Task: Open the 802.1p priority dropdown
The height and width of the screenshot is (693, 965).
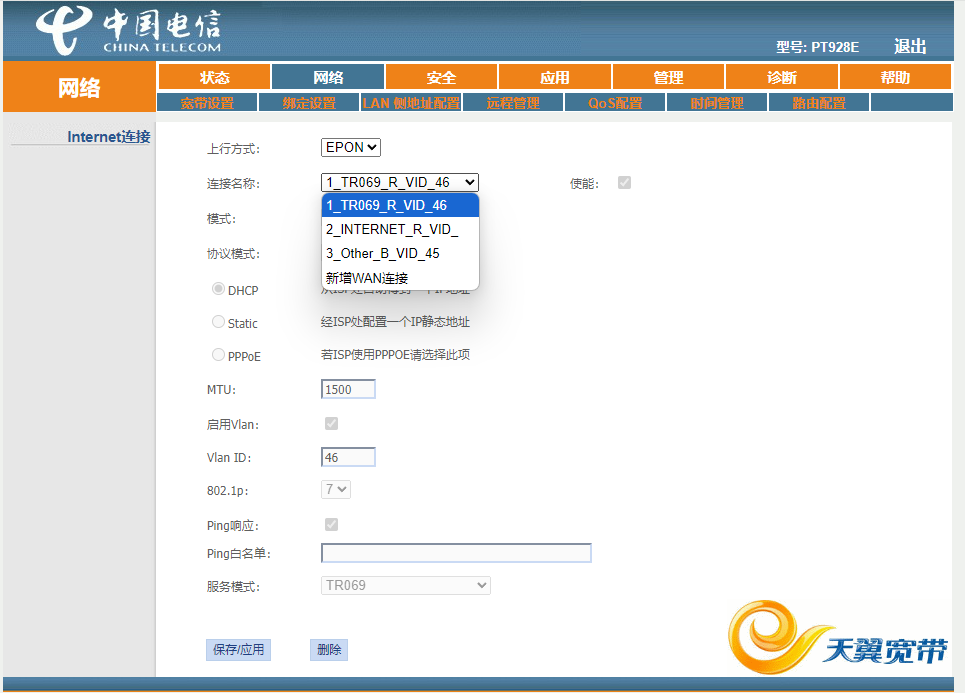Action: click(336, 489)
